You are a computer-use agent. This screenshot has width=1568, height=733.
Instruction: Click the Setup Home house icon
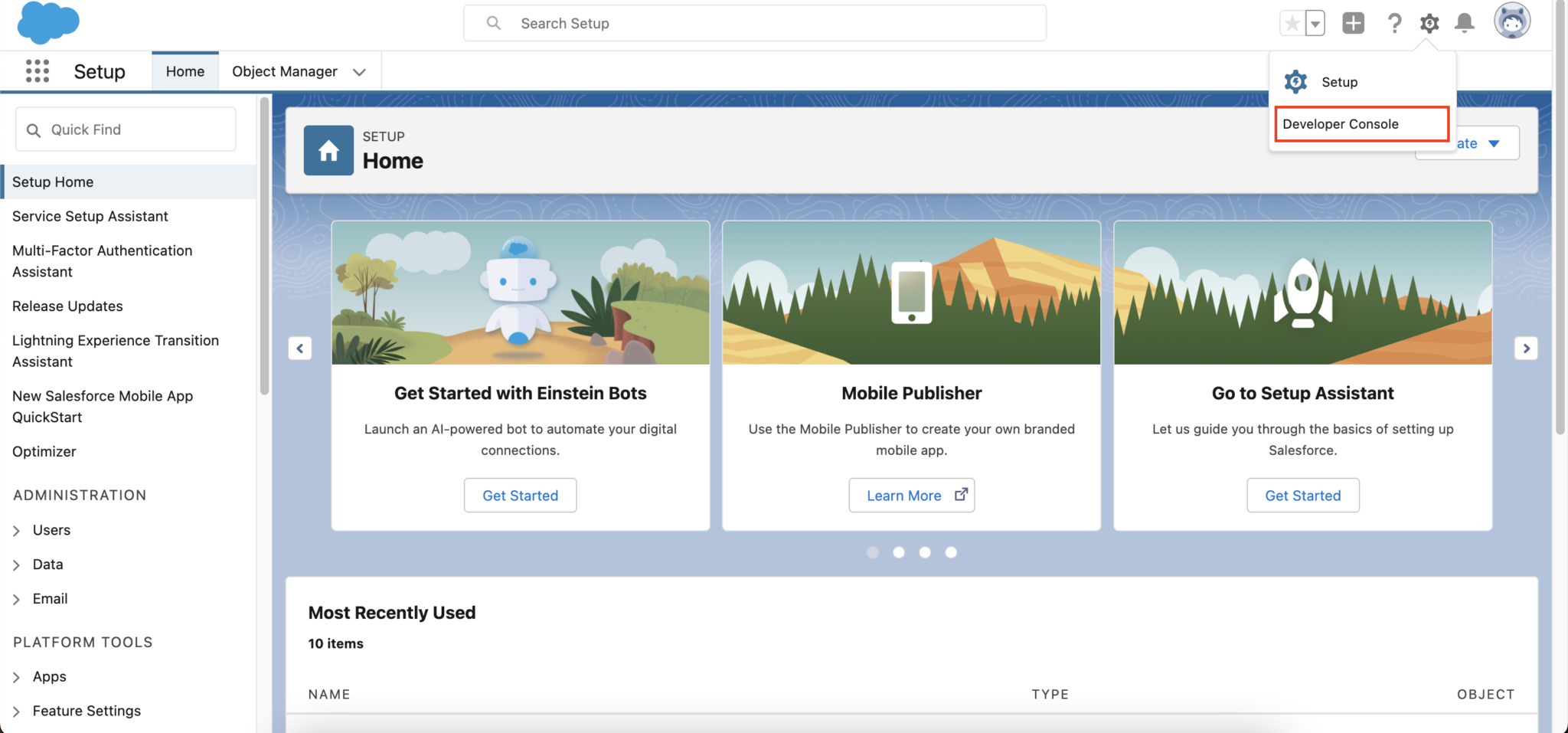pyautogui.click(x=328, y=151)
